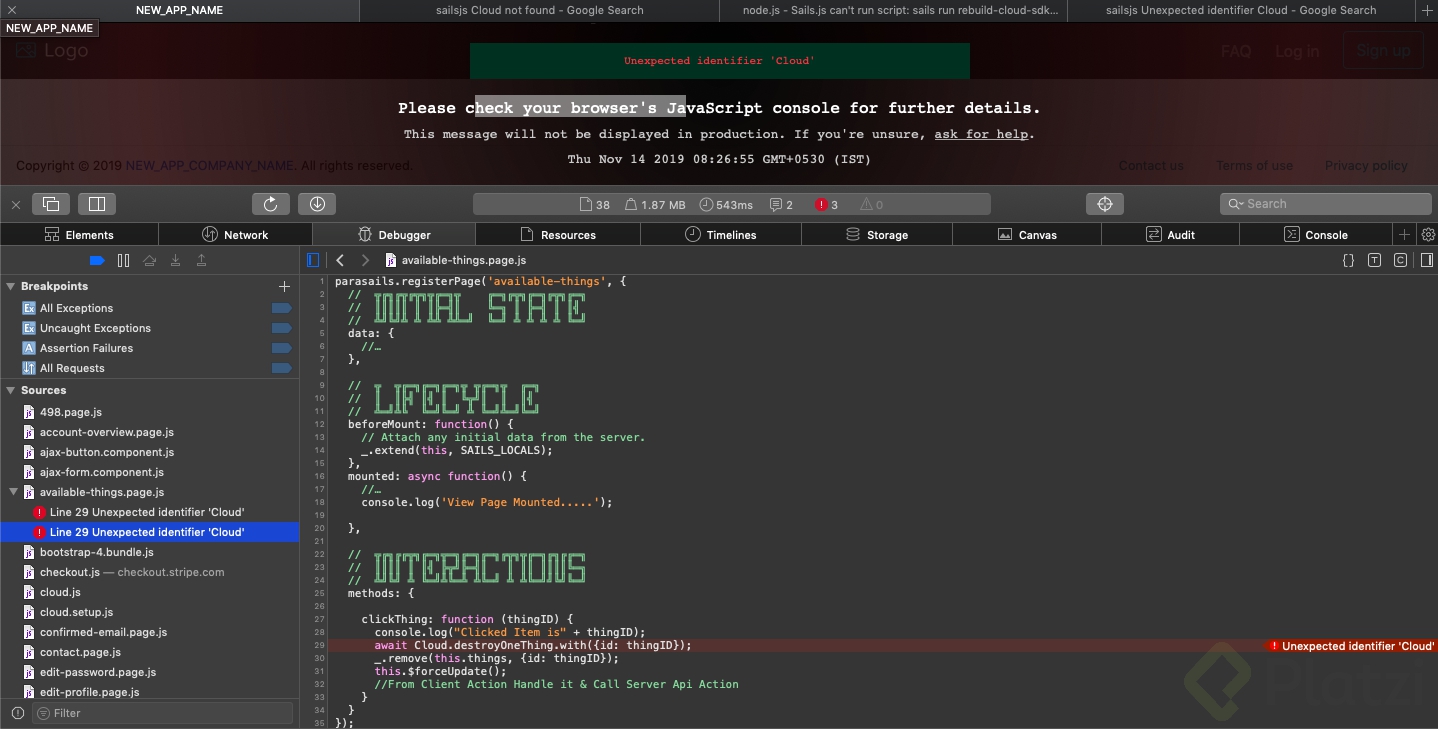Viewport: 1438px width, 729px height.
Task: Switch to 'sailsjs Cloud not found' browser tab
Action: point(538,10)
